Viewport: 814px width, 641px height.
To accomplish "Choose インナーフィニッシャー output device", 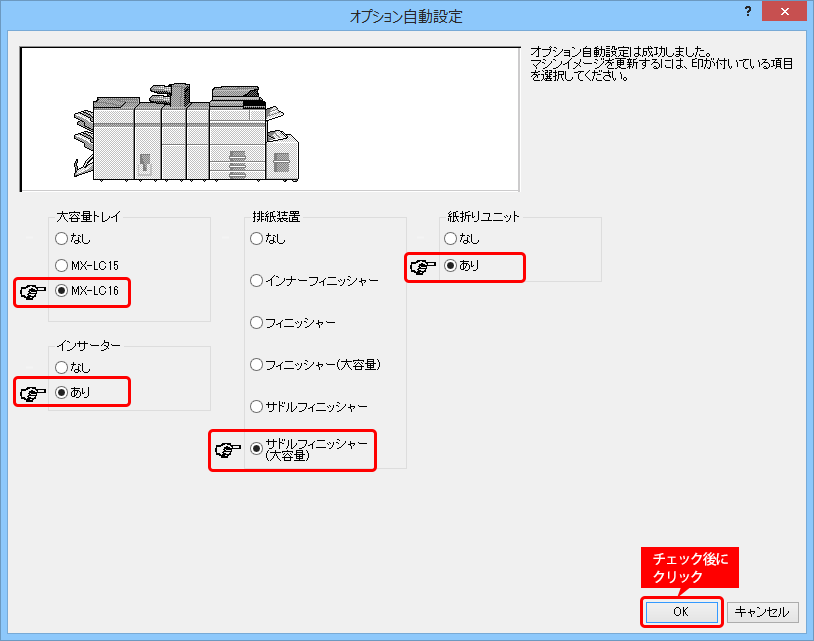I will click(257, 281).
